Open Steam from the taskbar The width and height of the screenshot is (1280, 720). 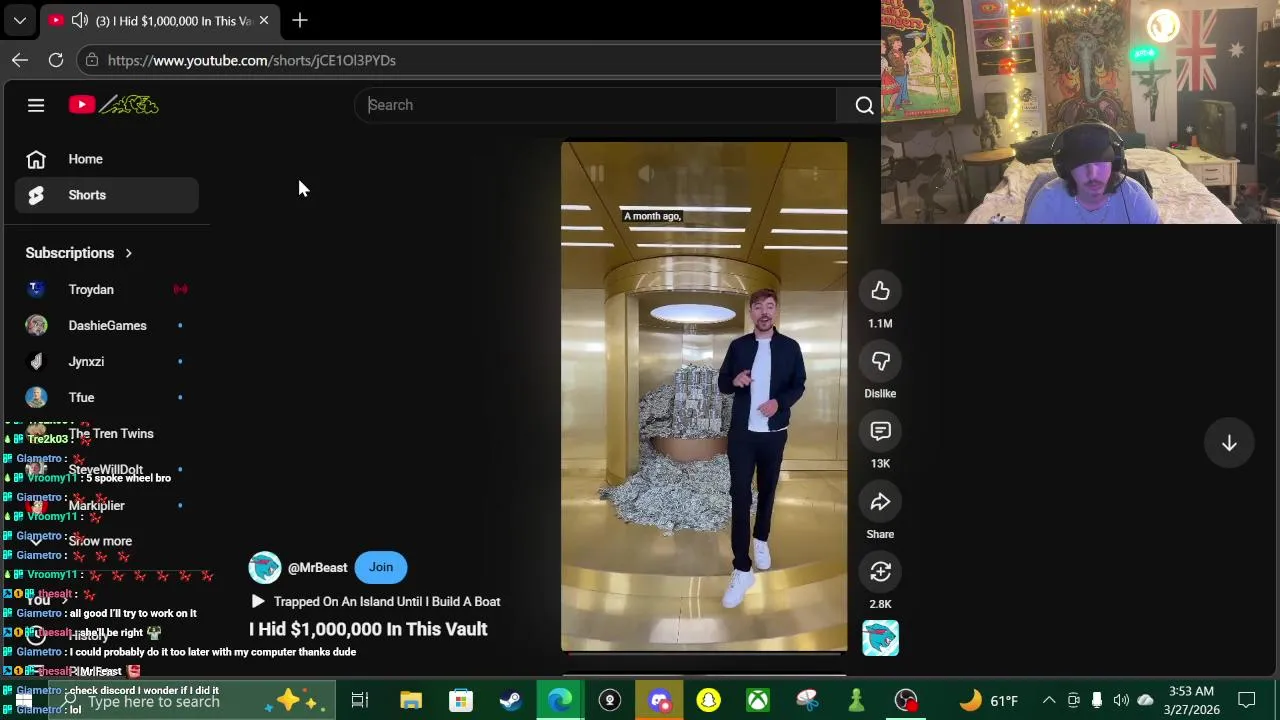click(x=510, y=701)
